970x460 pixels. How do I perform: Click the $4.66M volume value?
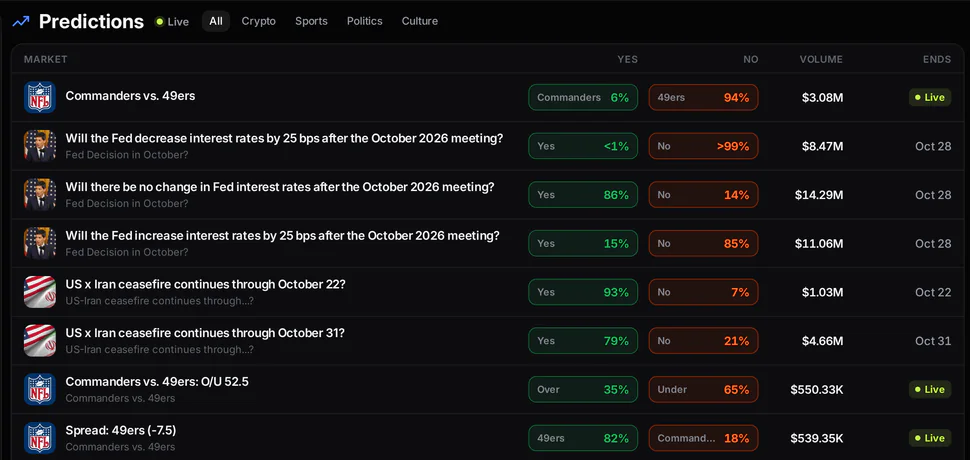[822, 341]
